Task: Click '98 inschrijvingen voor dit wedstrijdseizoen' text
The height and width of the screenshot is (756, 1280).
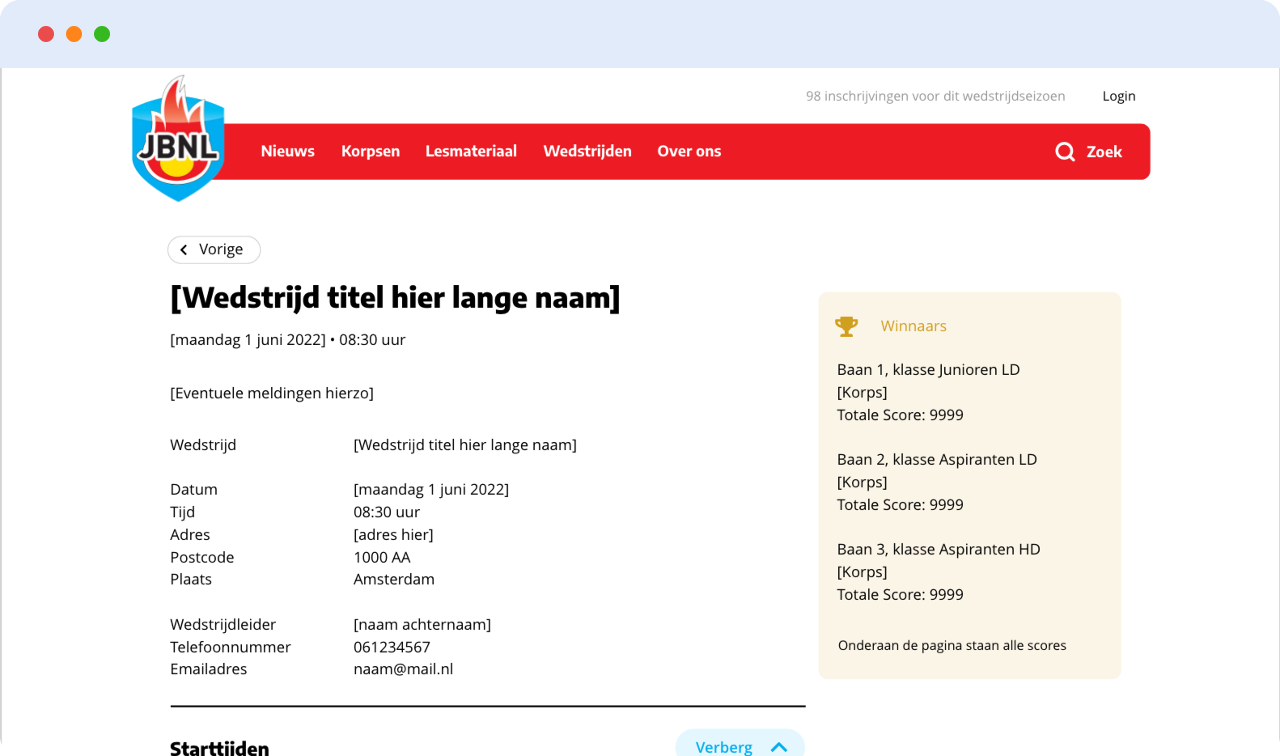Action: (x=935, y=96)
